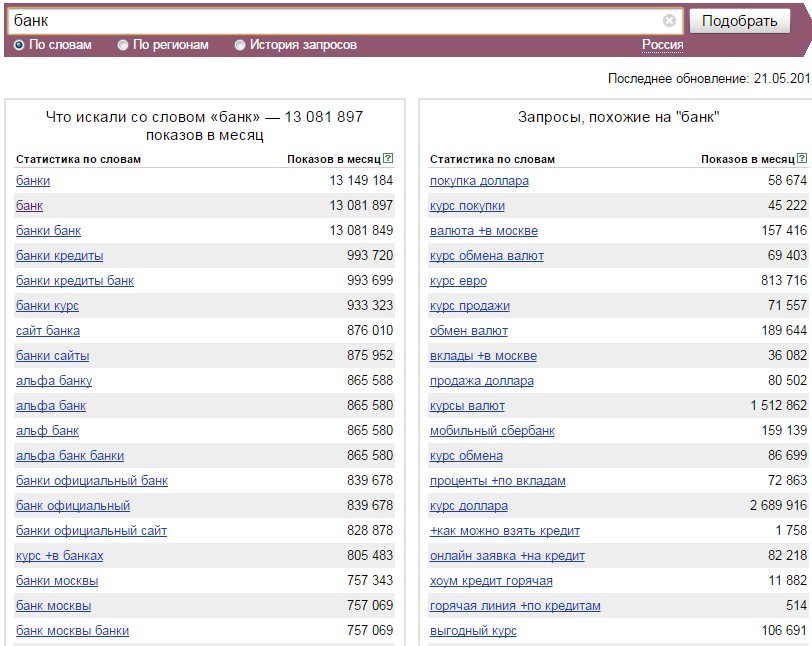Open the мобильный сбербанк link
812x646 pixels.
coord(492,430)
